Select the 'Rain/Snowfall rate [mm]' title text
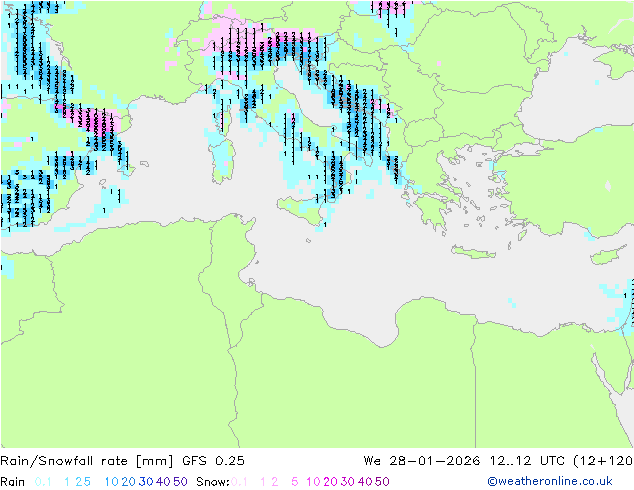The width and height of the screenshot is (634, 490). [x=87, y=461]
